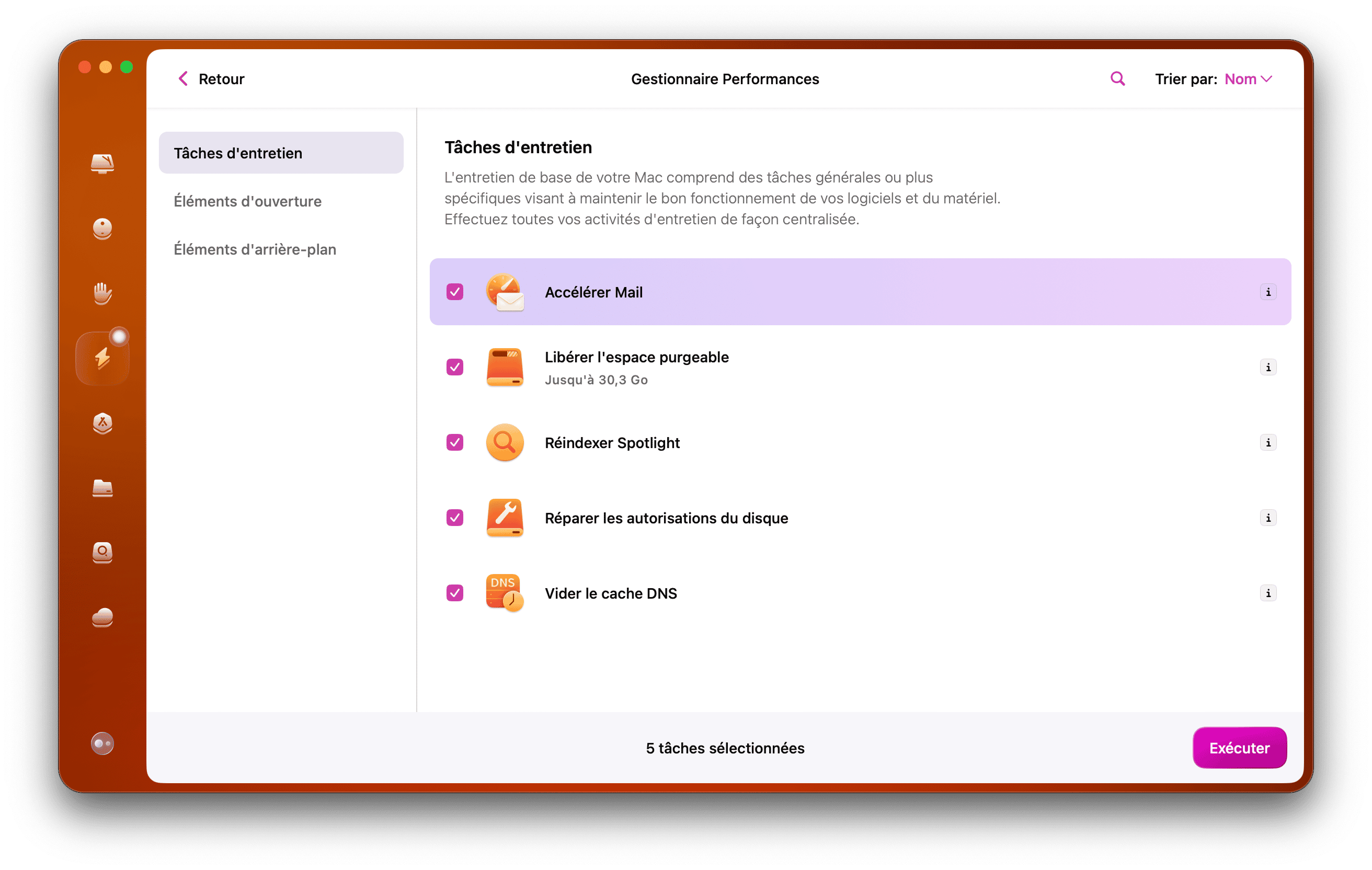This screenshot has width=1372, height=870.
Task: Uncheck Libérer l'espace purgeable
Action: (x=455, y=368)
